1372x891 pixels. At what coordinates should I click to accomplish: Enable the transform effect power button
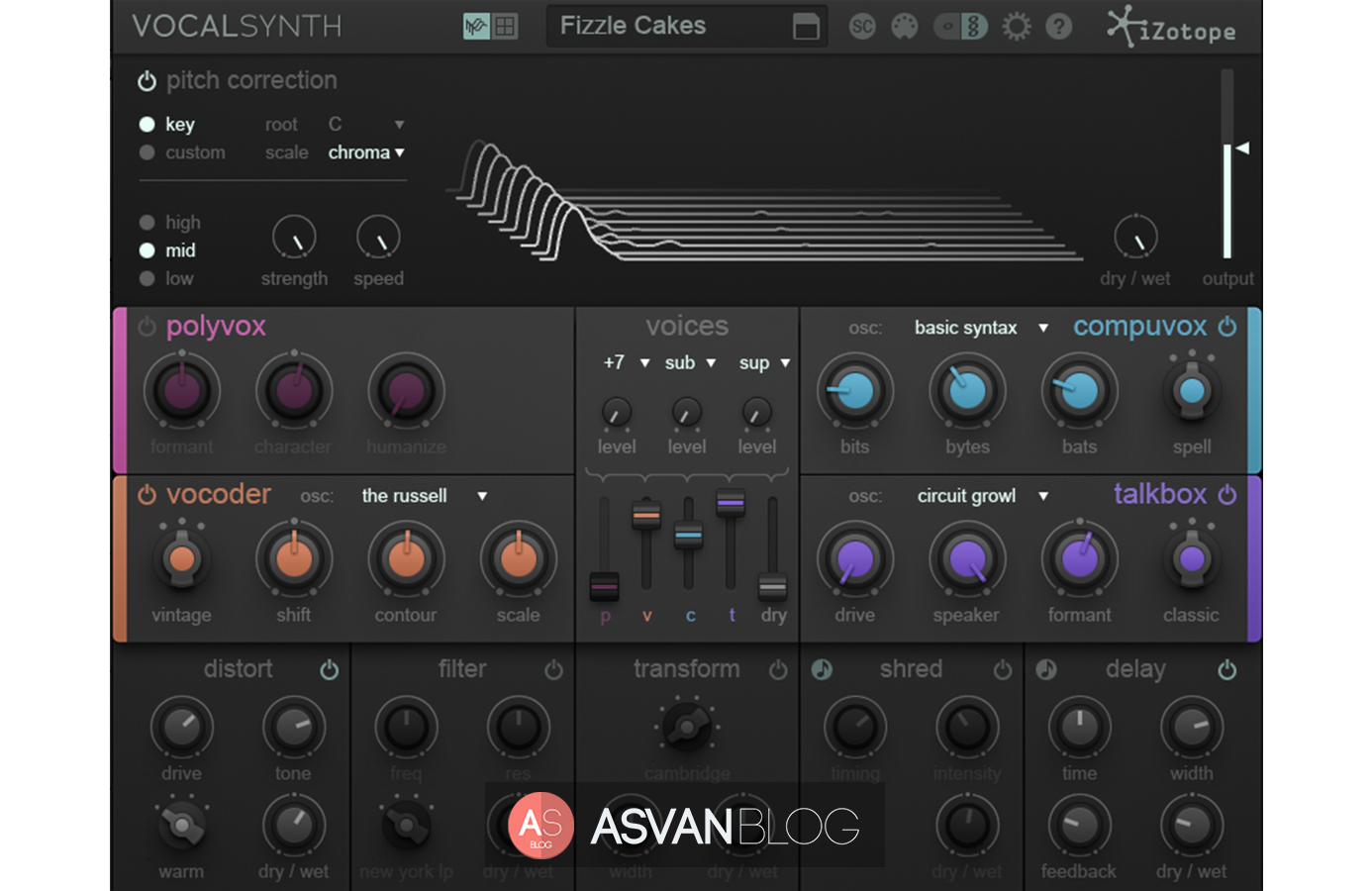click(779, 670)
